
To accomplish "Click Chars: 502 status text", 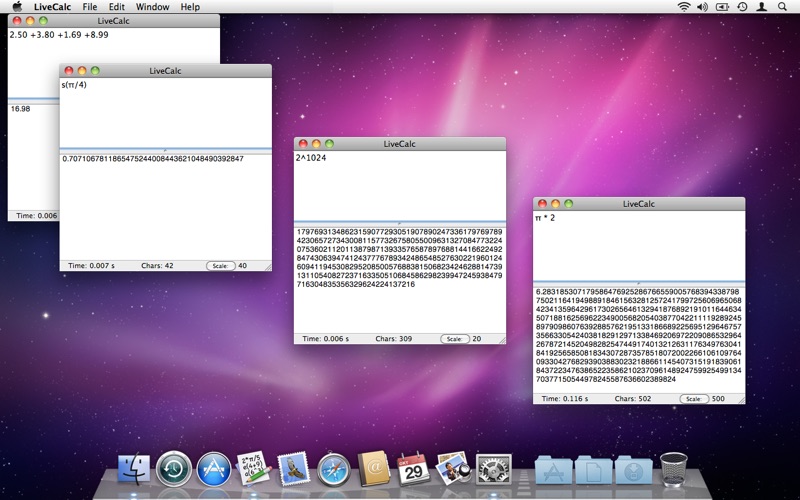I will 633,399.
